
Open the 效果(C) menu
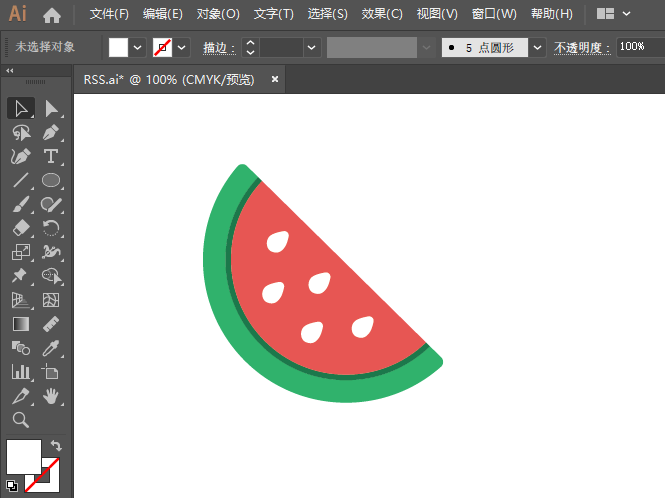click(382, 14)
